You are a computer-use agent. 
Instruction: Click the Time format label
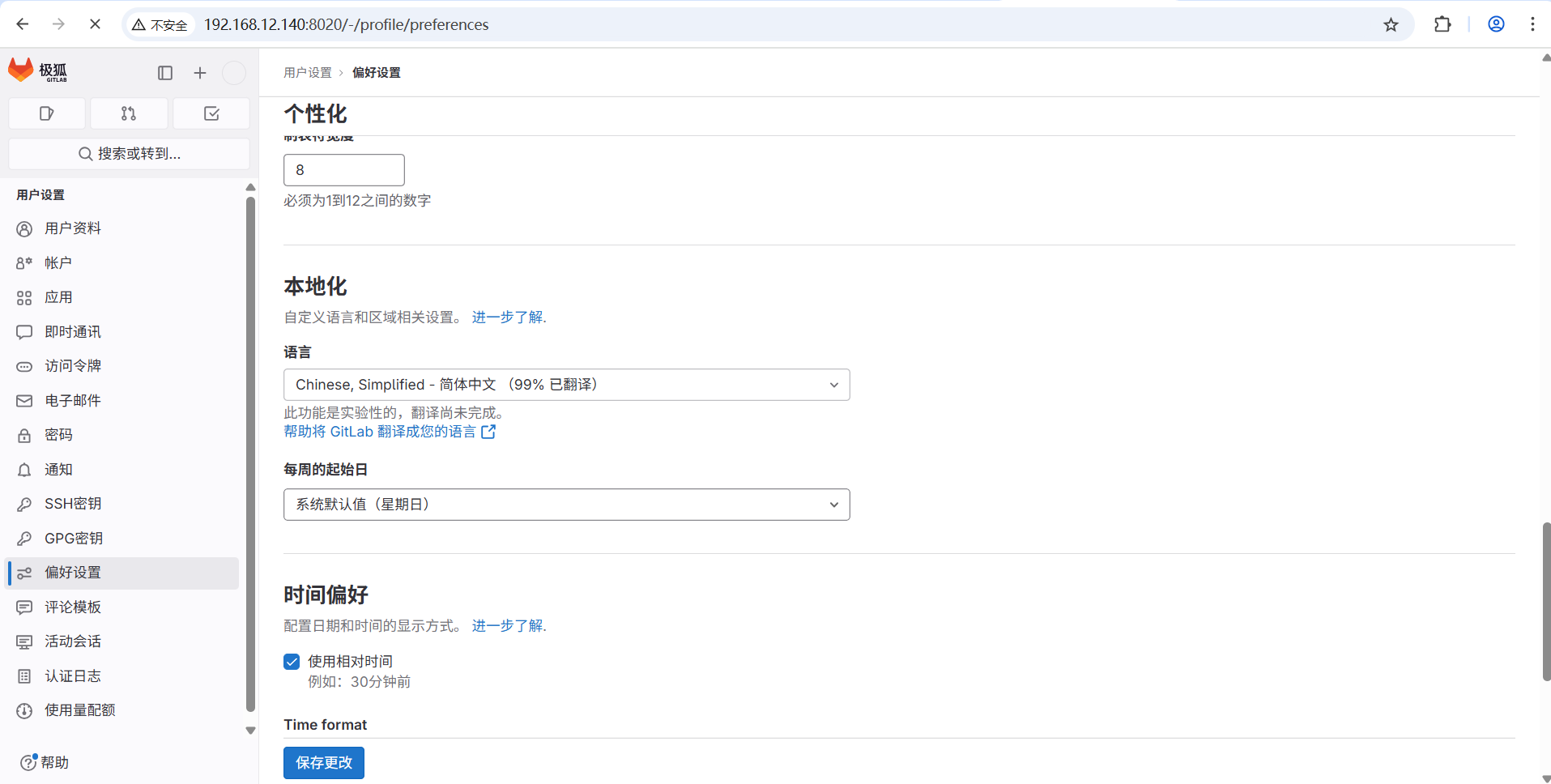325,725
